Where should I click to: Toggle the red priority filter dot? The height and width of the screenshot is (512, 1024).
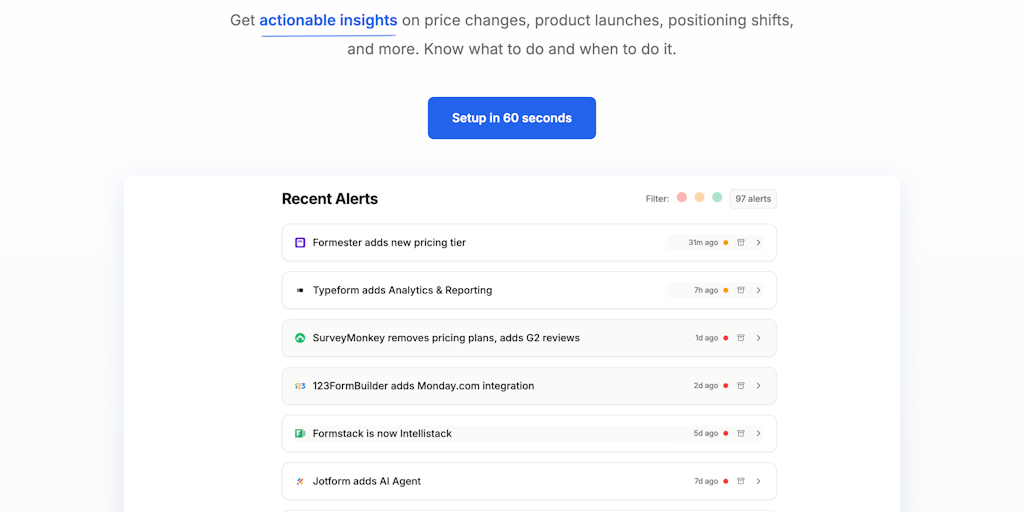(682, 197)
